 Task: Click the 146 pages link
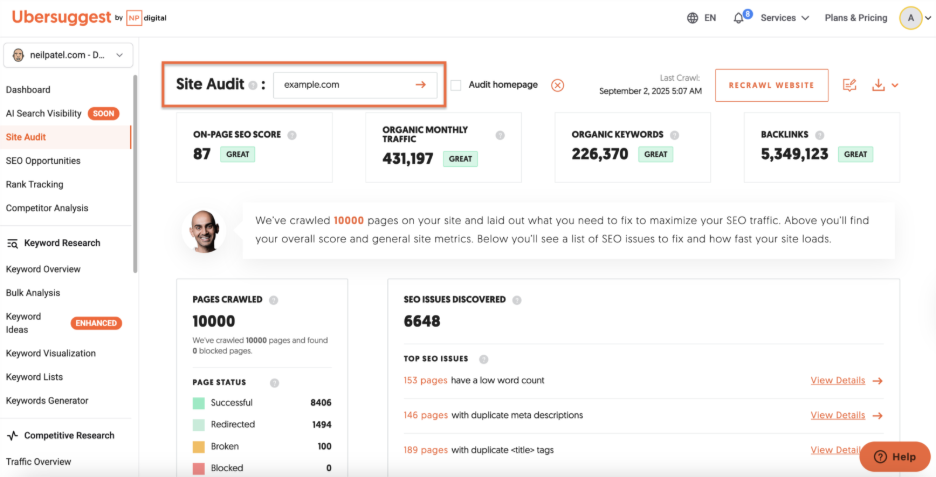[425, 415]
